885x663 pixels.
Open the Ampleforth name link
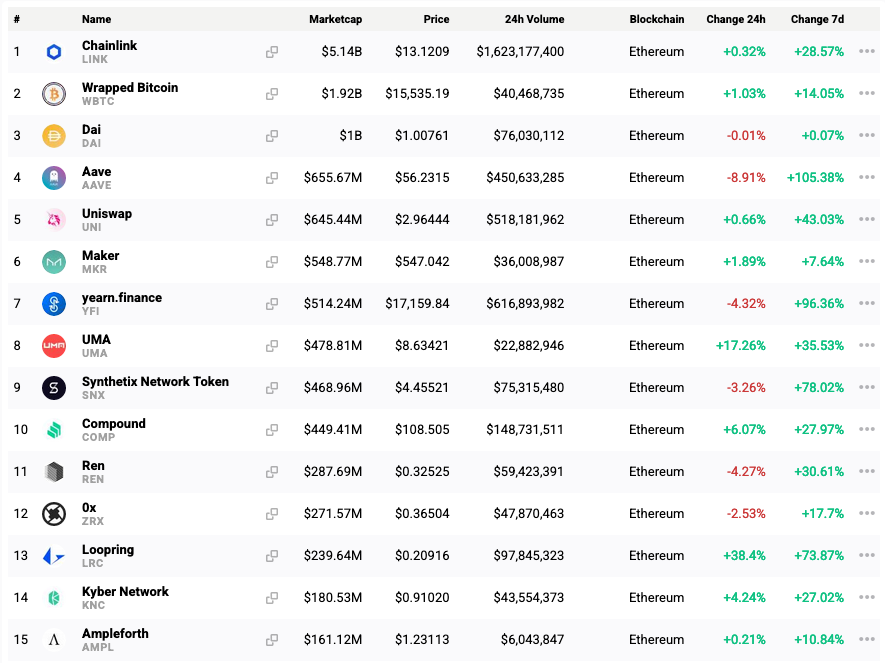click(115, 634)
